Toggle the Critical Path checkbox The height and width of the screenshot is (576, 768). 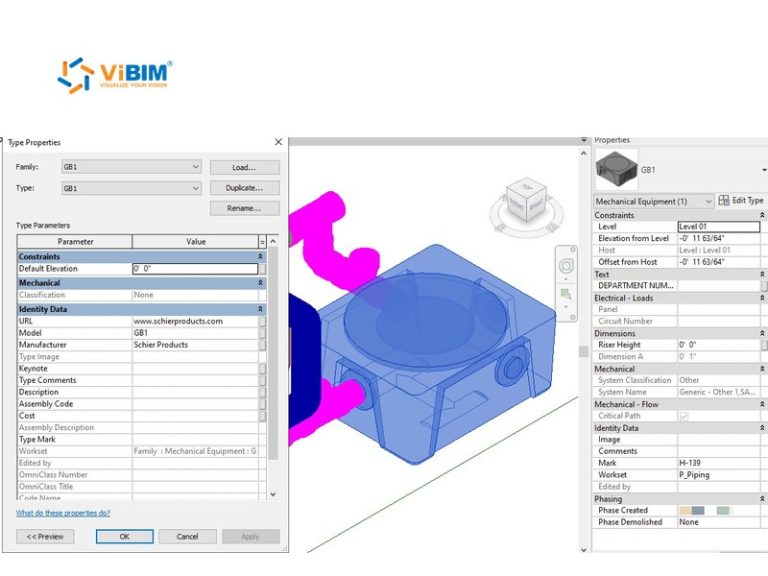pos(684,416)
